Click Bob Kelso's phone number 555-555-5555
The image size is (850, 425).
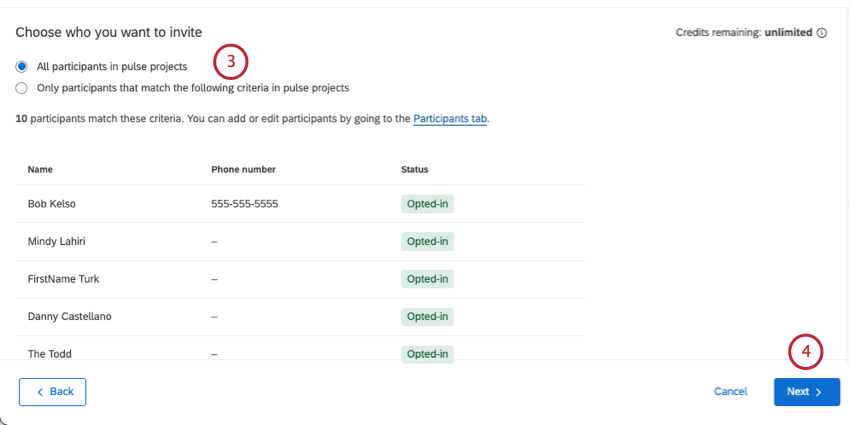pyautogui.click(x=244, y=204)
